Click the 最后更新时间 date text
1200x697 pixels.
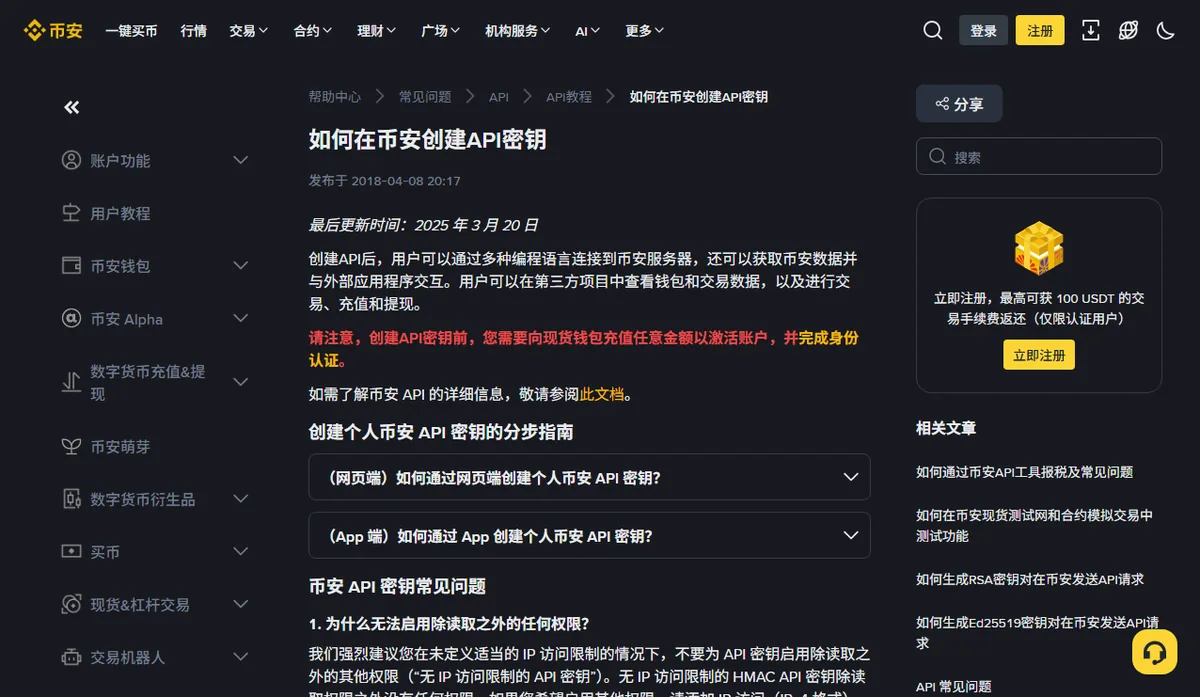[424, 225]
